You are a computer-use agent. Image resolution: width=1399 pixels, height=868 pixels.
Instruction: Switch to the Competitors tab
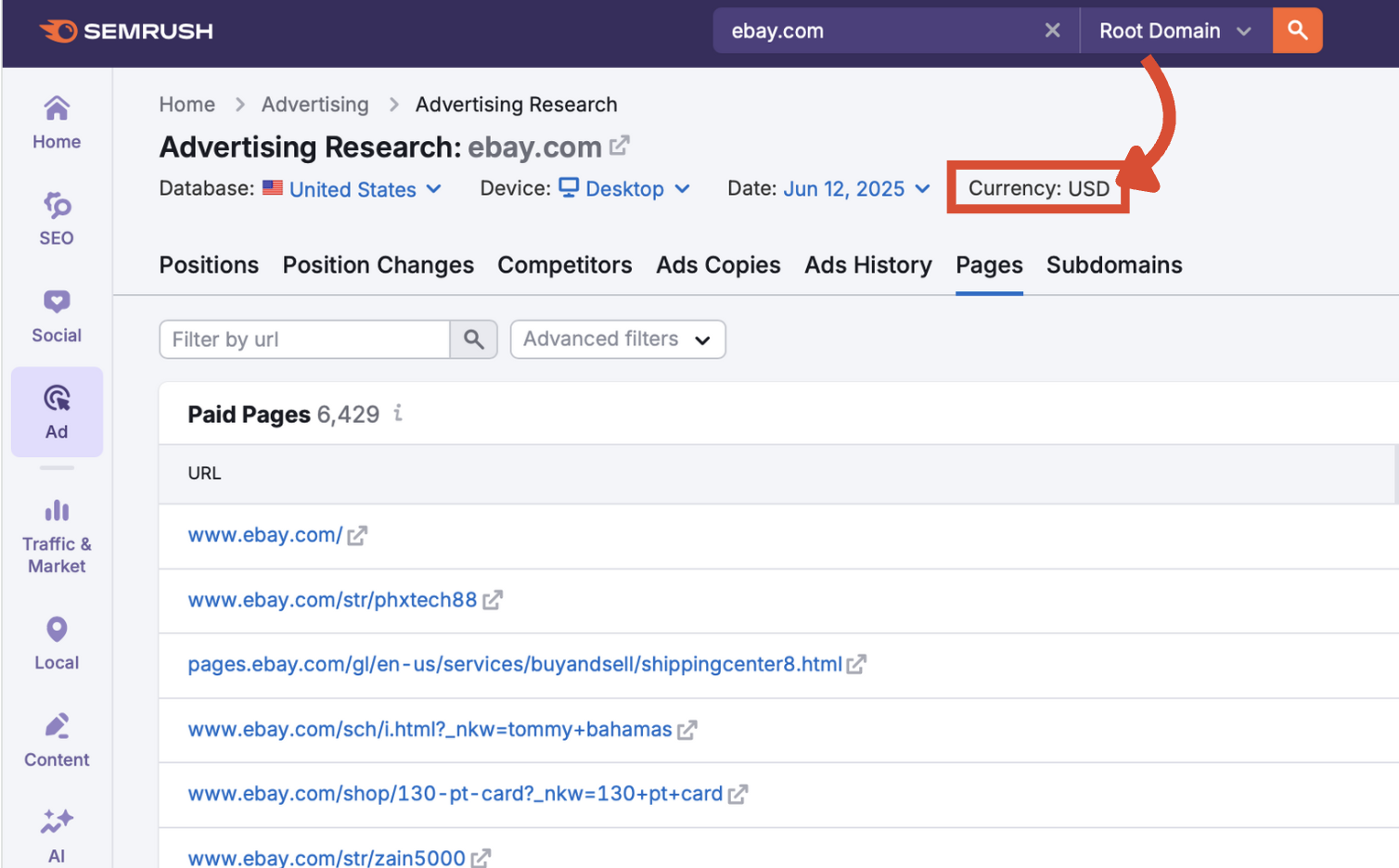pos(564,265)
